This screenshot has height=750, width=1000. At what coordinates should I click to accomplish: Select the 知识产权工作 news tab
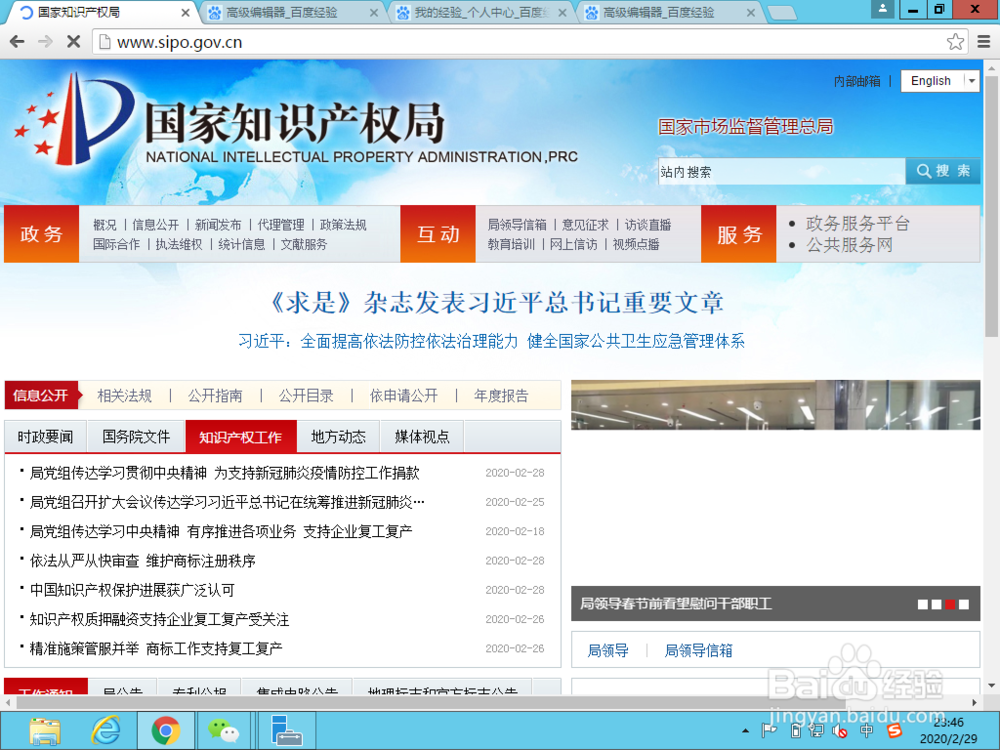click(240, 437)
